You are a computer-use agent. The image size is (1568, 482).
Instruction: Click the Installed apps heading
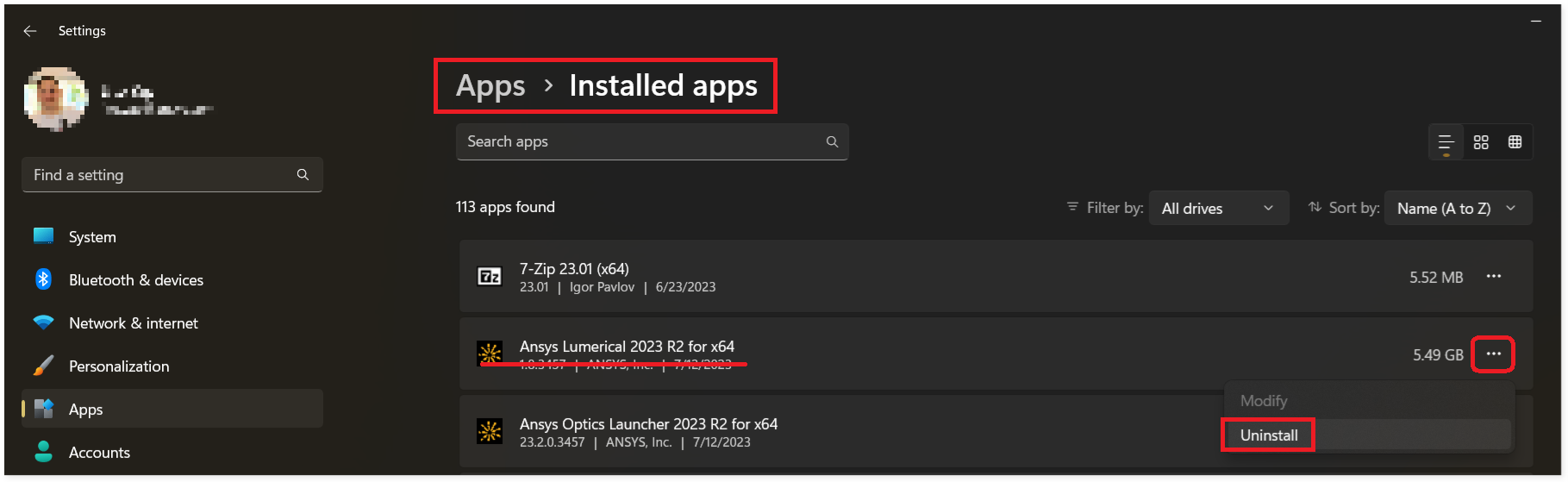coord(663,86)
